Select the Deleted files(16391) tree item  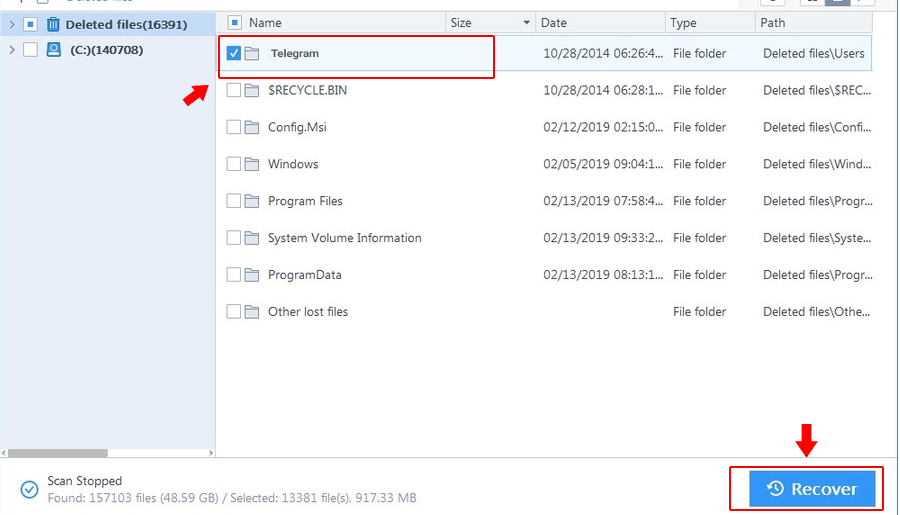click(126, 25)
